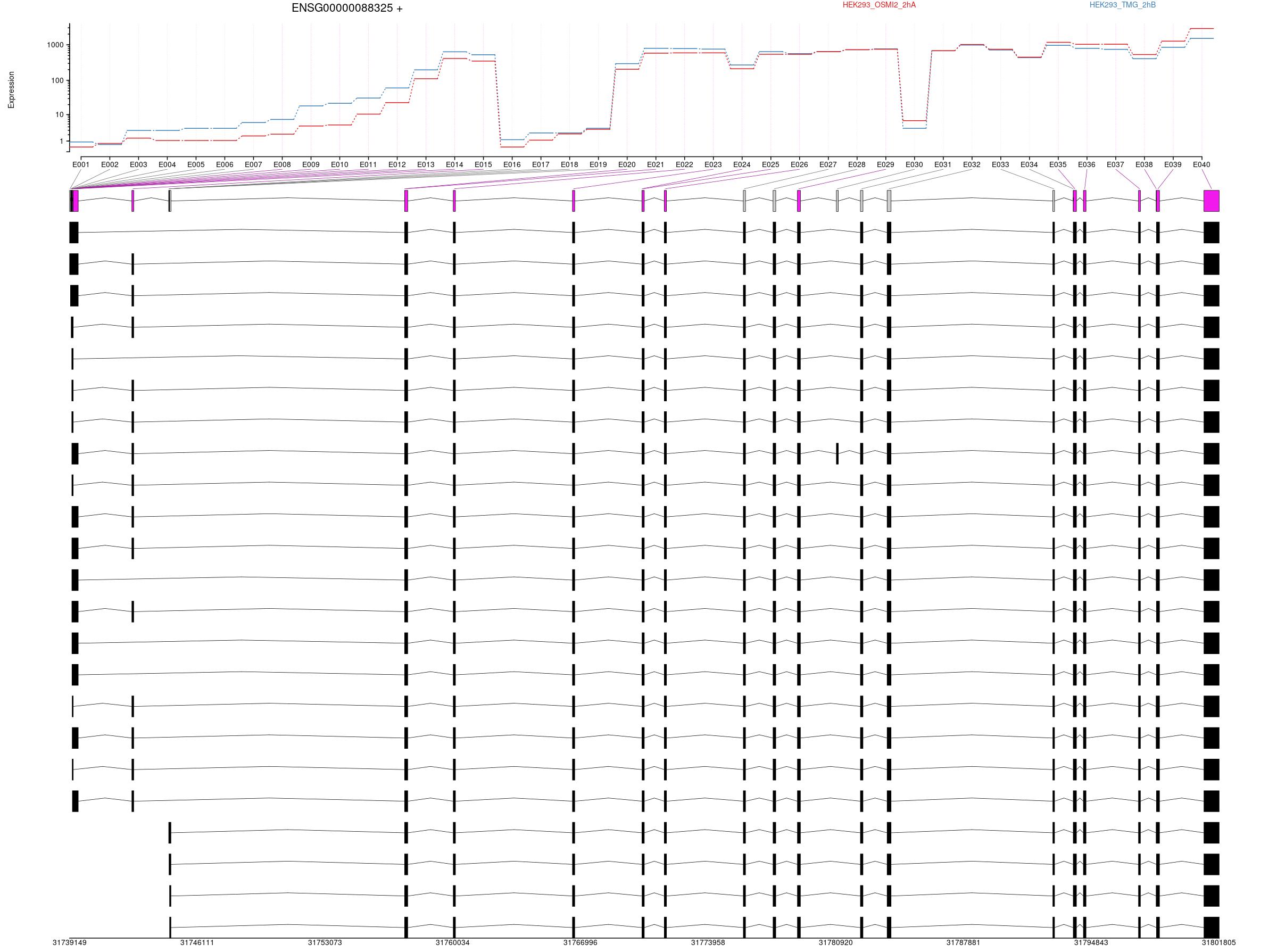Image resolution: width=1277 pixels, height=952 pixels.
Task: Click the 1000 tick on expression axis
Action: [55, 45]
